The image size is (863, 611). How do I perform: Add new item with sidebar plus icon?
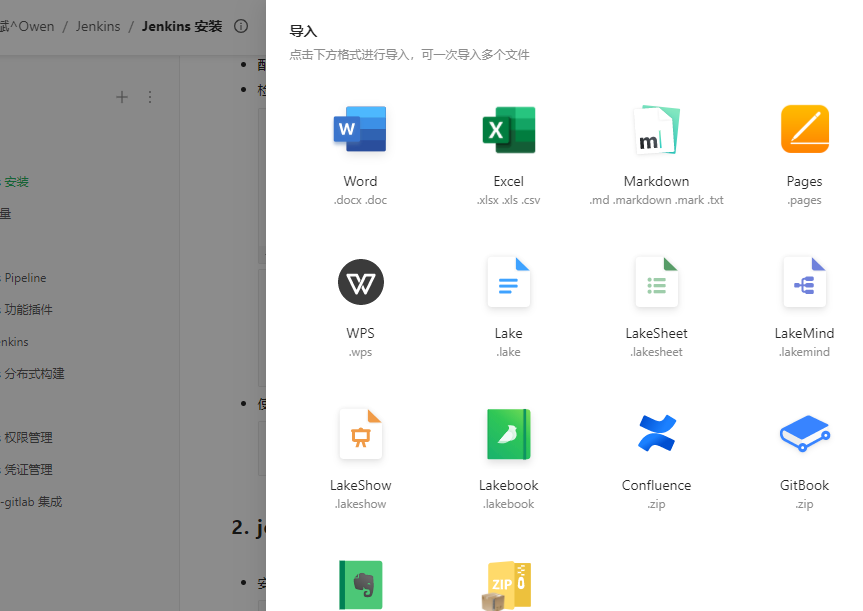[x=122, y=97]
